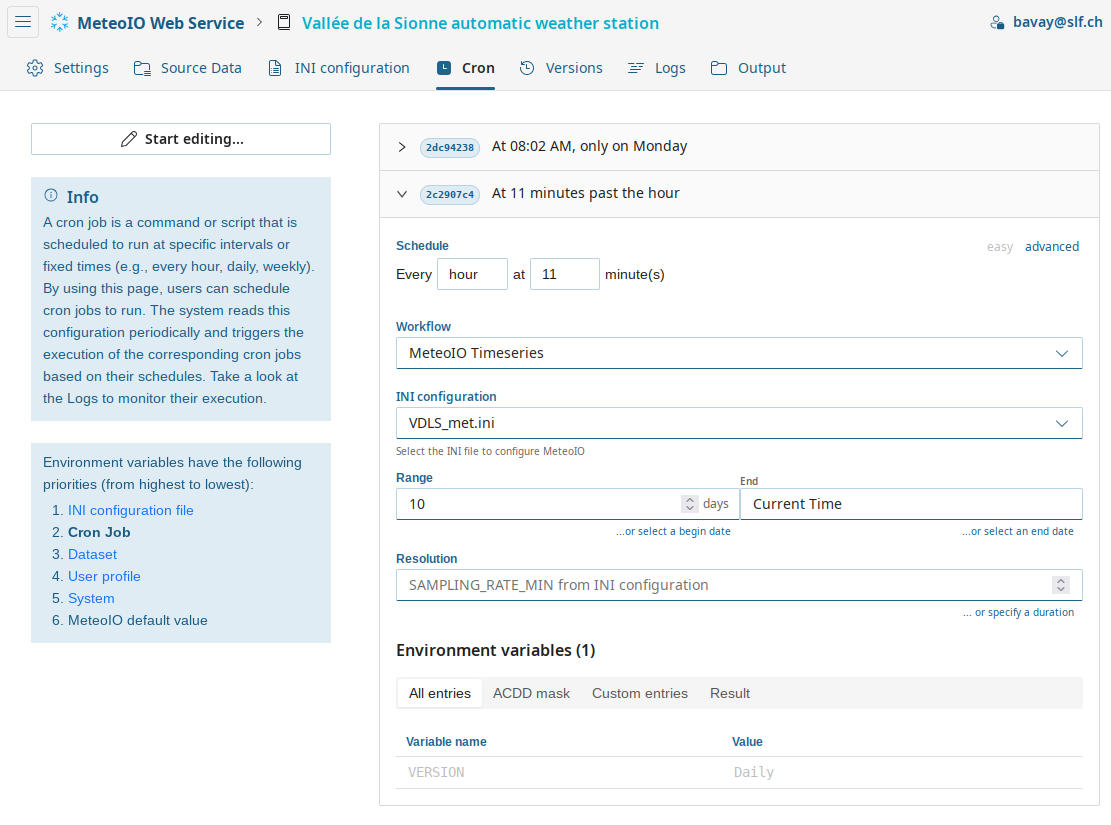Click the Start editing button
1111x825 pixels.
coord(181,139)
